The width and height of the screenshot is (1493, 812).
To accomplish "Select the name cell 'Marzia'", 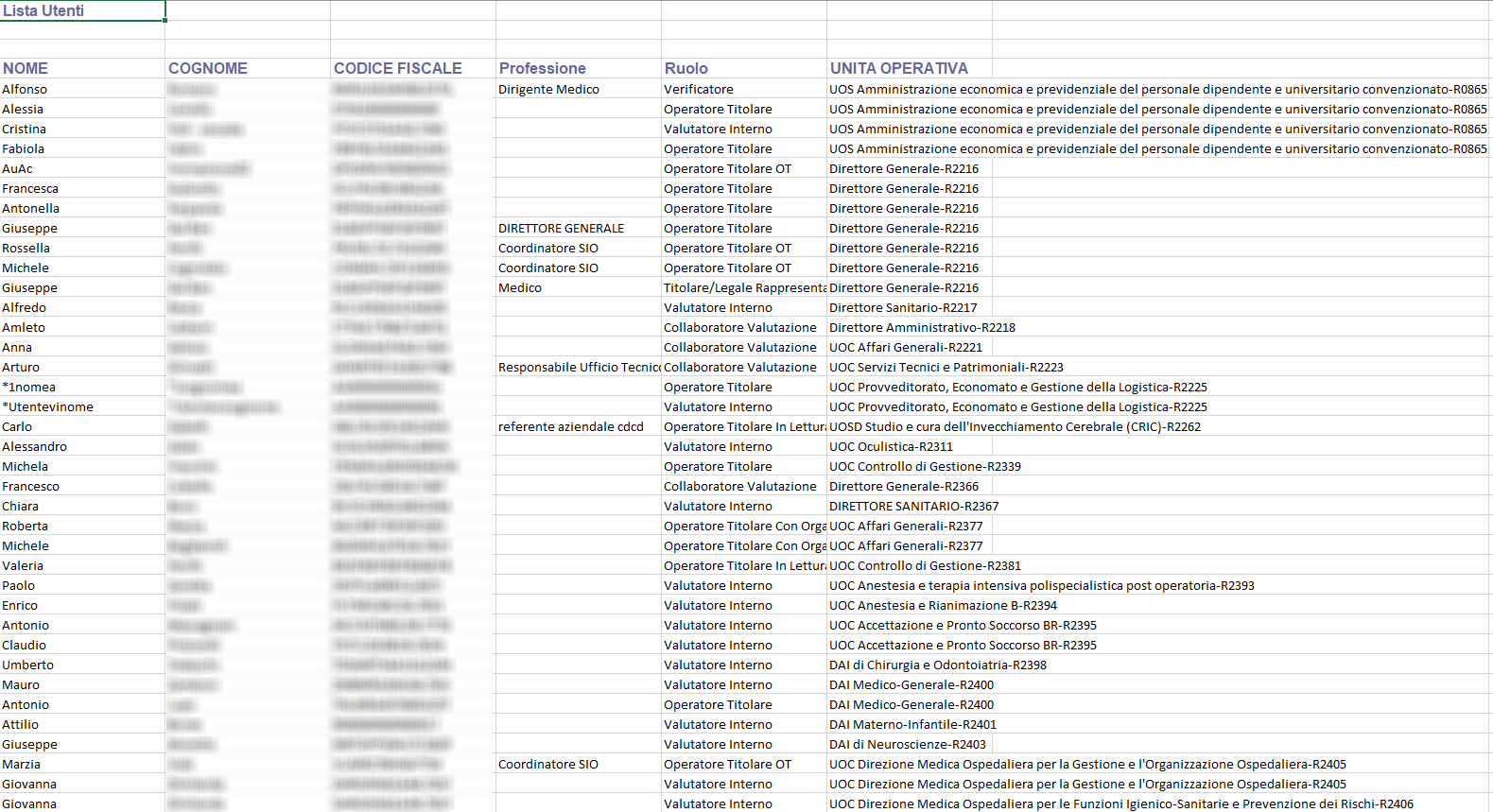I will 82,764.
